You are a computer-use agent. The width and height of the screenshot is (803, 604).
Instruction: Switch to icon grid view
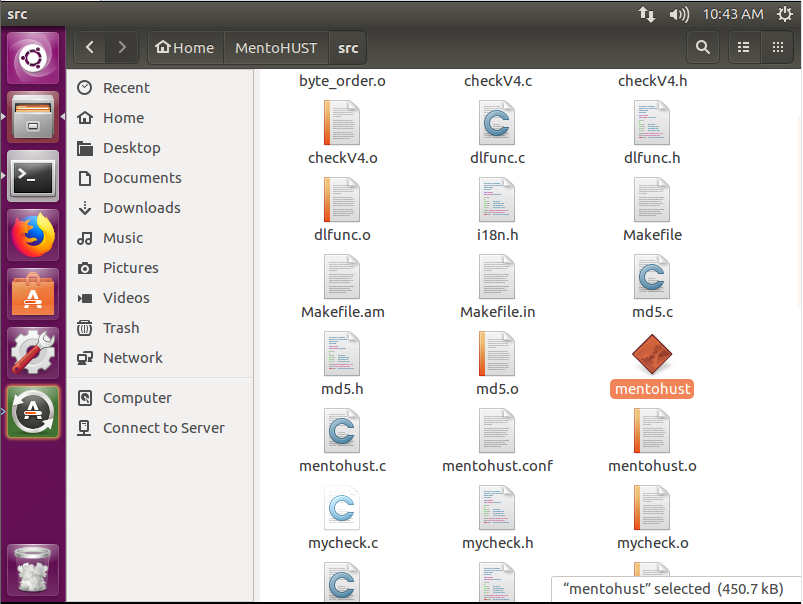point(777,47)
